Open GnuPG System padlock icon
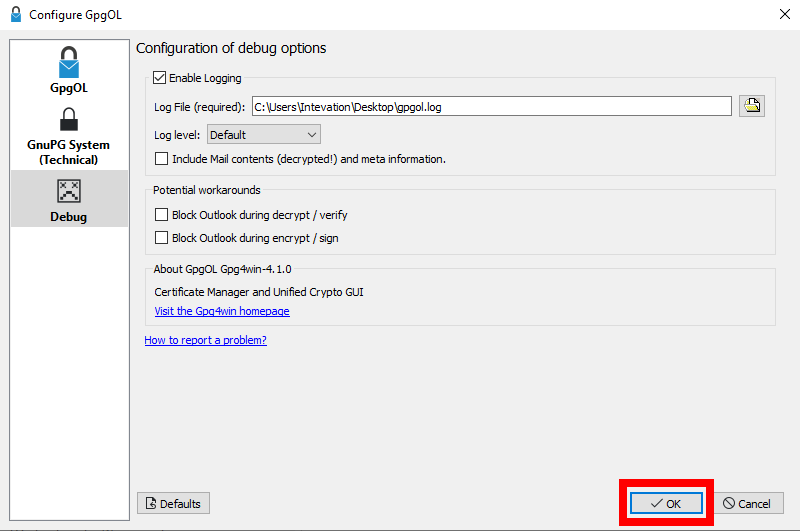800x531 pixels. pyautogui.click(x=69, y=120)
